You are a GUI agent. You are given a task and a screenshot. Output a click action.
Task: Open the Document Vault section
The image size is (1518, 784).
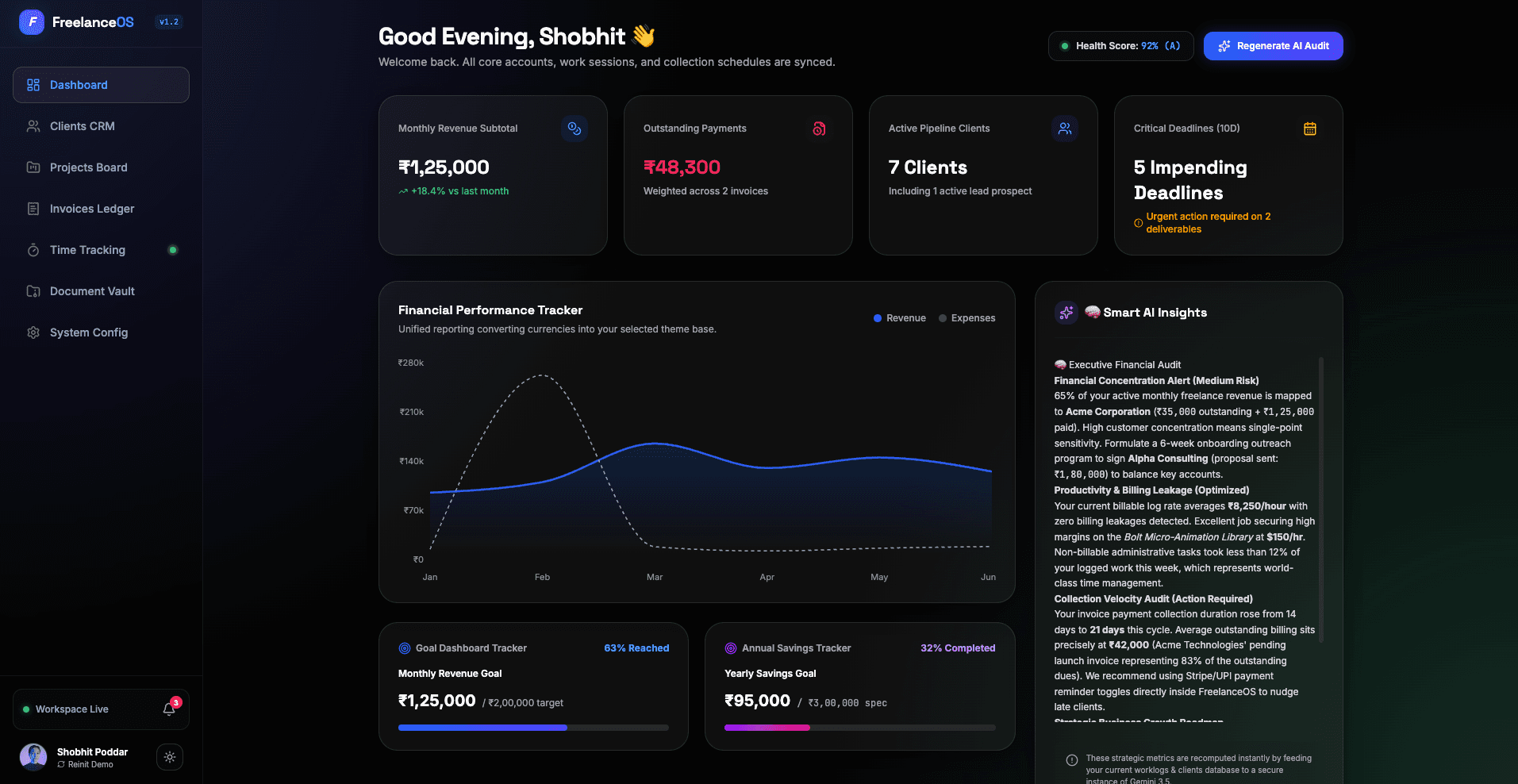[101, 291]
